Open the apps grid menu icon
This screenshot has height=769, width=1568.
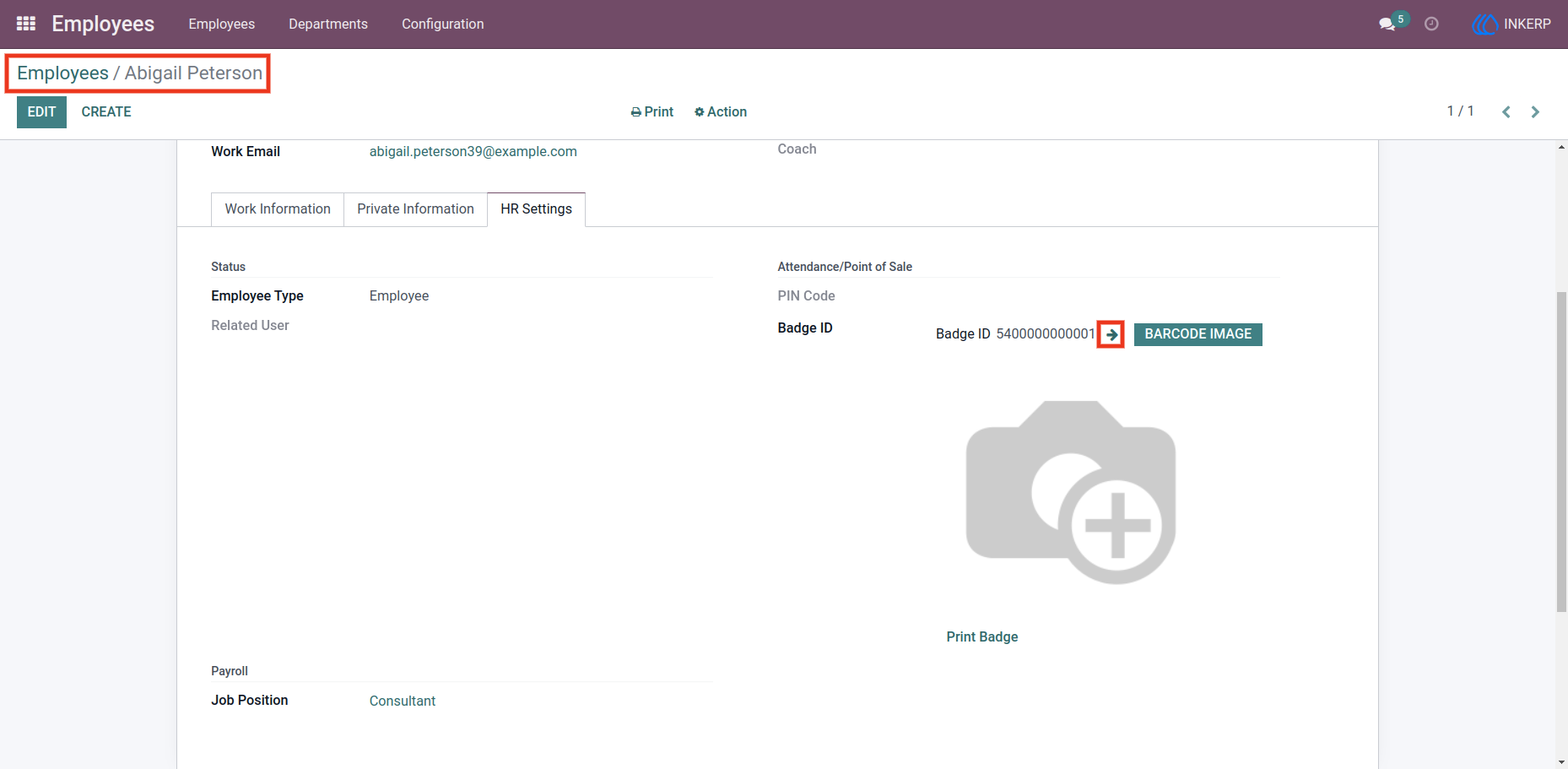point(26,24)
